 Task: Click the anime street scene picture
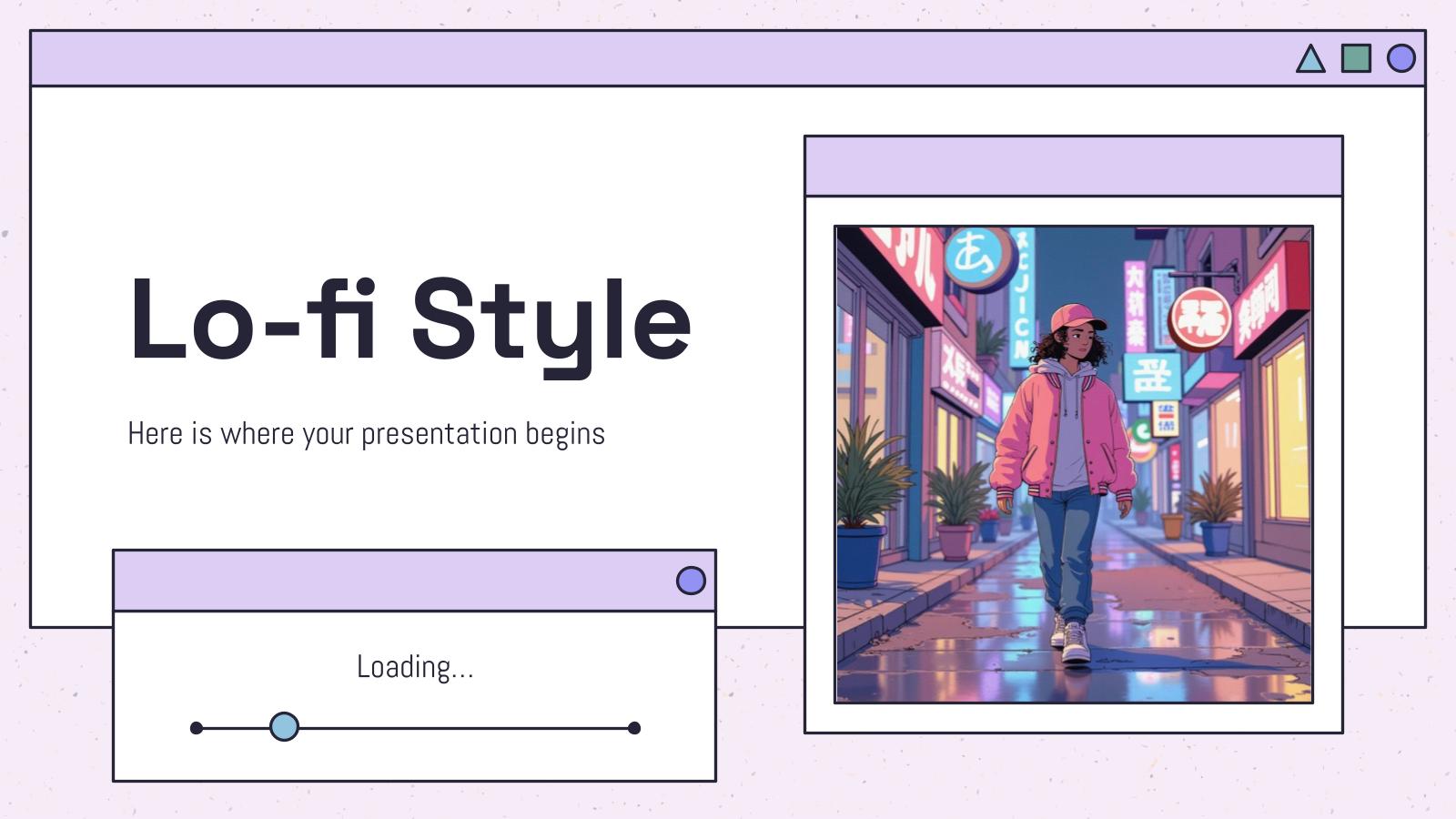(x=1074, y=464)
